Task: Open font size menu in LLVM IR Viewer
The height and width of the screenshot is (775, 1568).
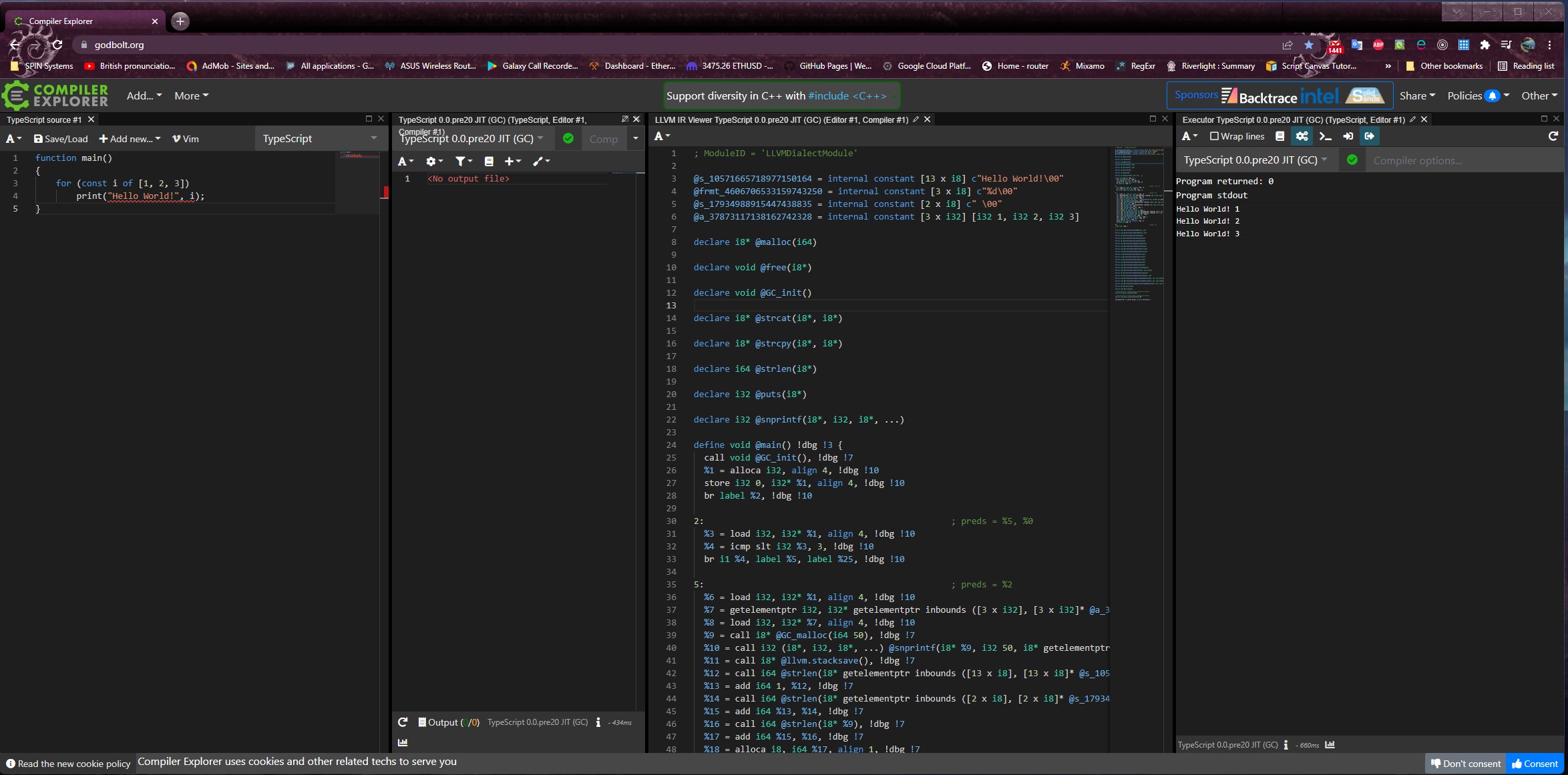Action: 661,136
